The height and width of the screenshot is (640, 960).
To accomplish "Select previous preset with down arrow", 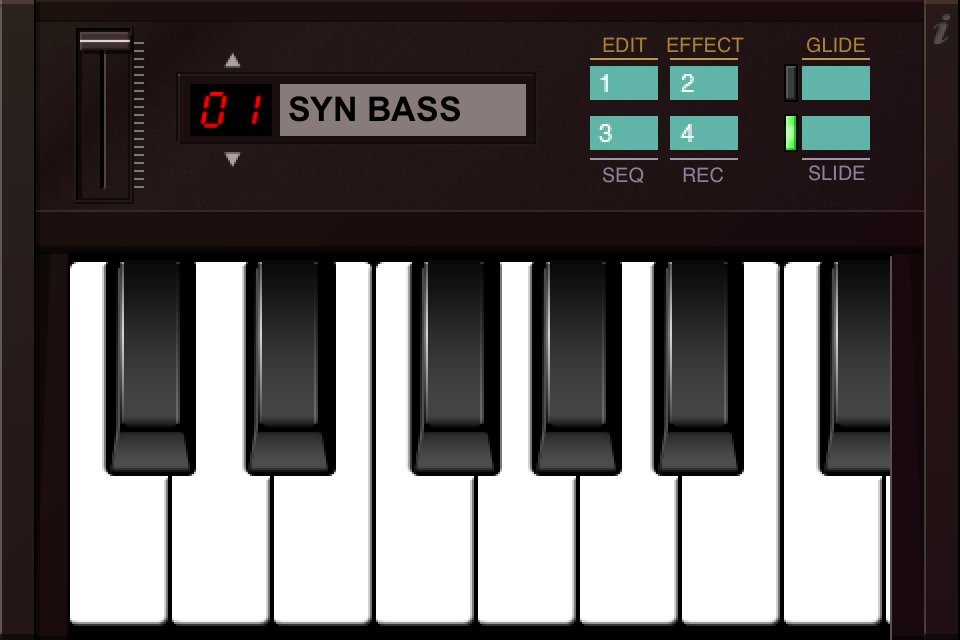I will click(233, 159).
